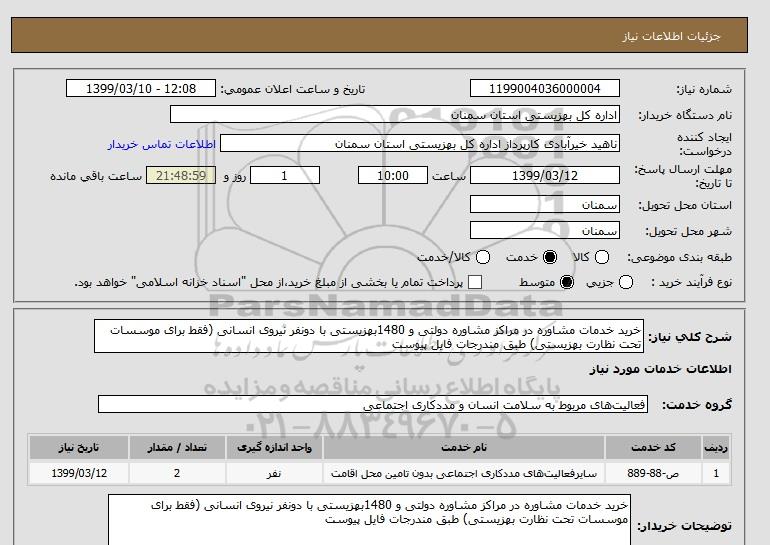Click the نام دستگاه خریدار label
The image size is (770, 545).
(685, 115)
